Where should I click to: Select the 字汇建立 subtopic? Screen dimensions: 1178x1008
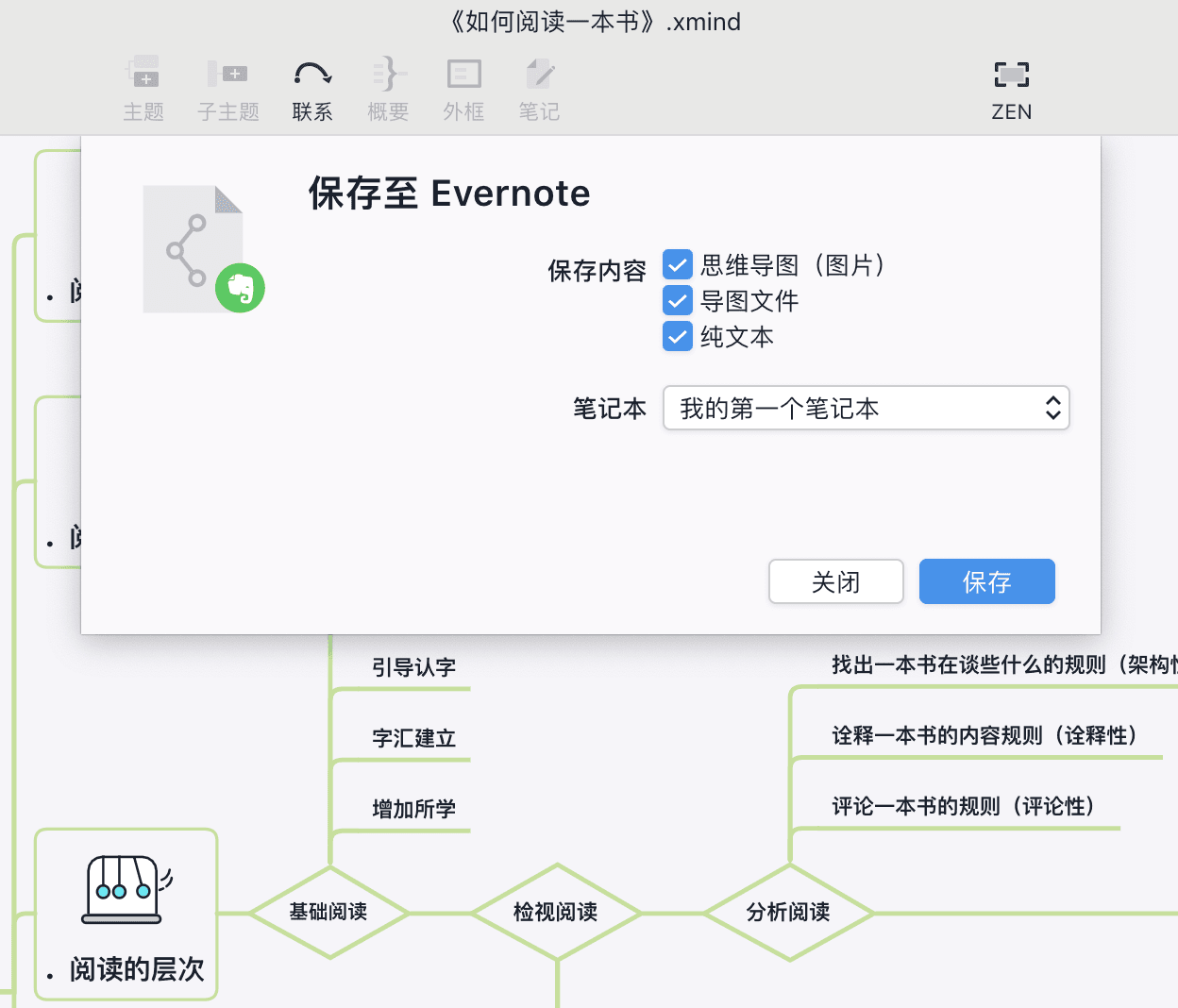coord(414,738)
